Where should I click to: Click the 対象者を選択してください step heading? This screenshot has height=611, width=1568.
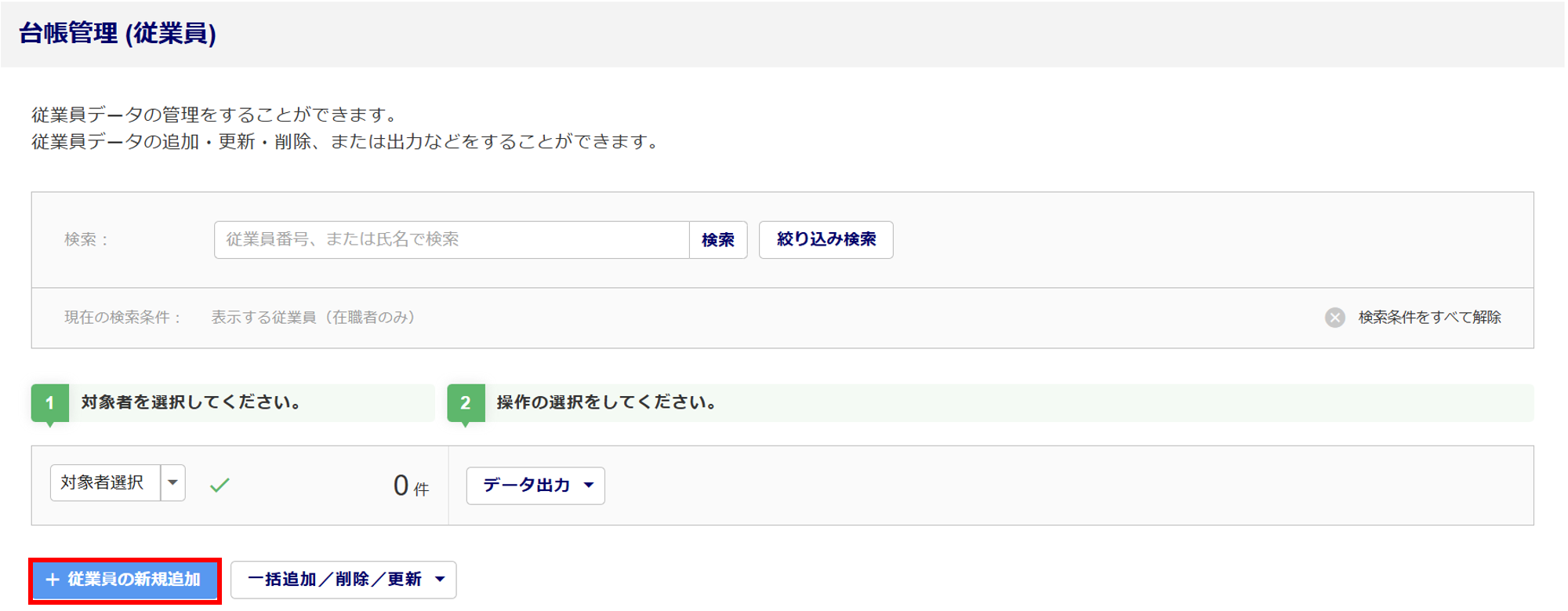[191, 402]
